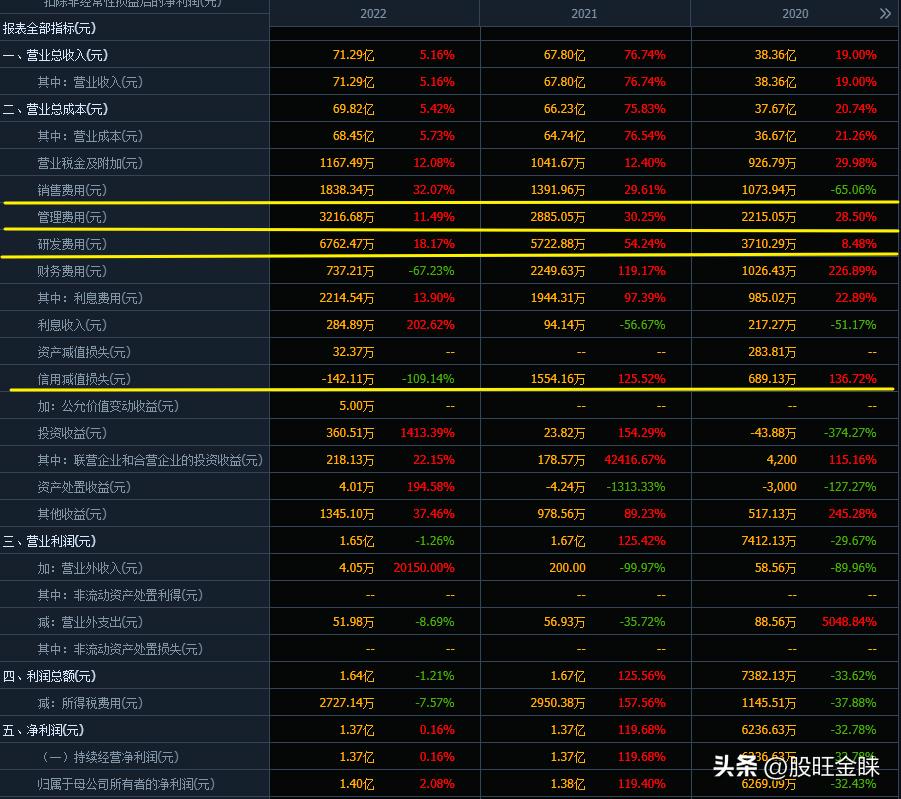The image size is (901, 799).
Task: Click the 研发费用(元) row label
Action: 72,244
